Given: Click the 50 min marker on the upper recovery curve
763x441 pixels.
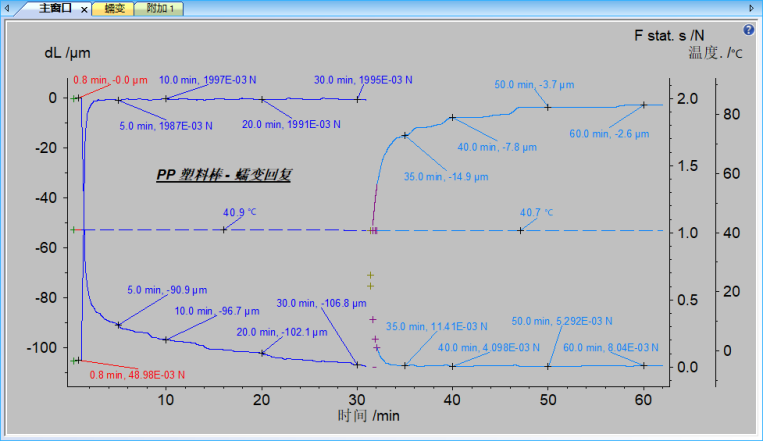Looking at the screenshot, I should coord(547,107).
